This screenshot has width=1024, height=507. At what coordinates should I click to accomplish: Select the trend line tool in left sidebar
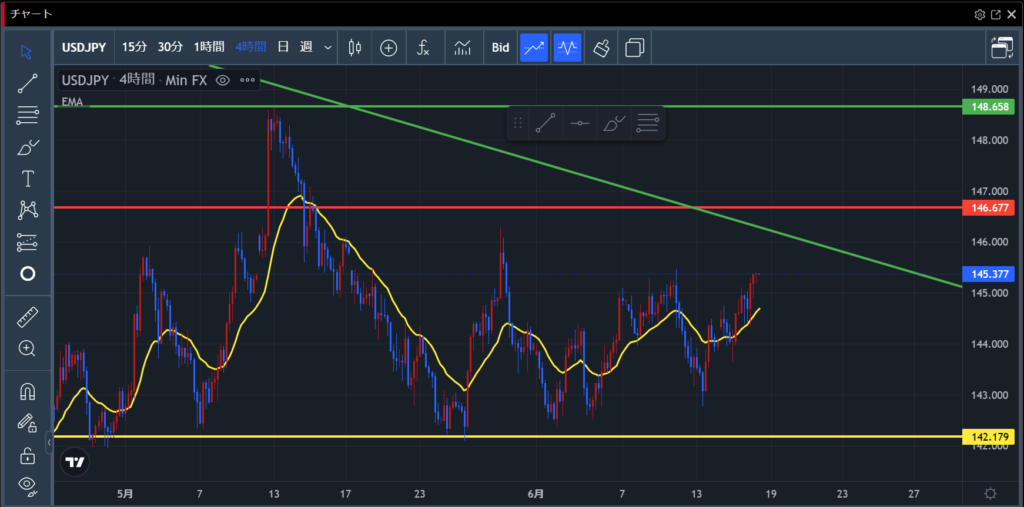coord(27,84)
